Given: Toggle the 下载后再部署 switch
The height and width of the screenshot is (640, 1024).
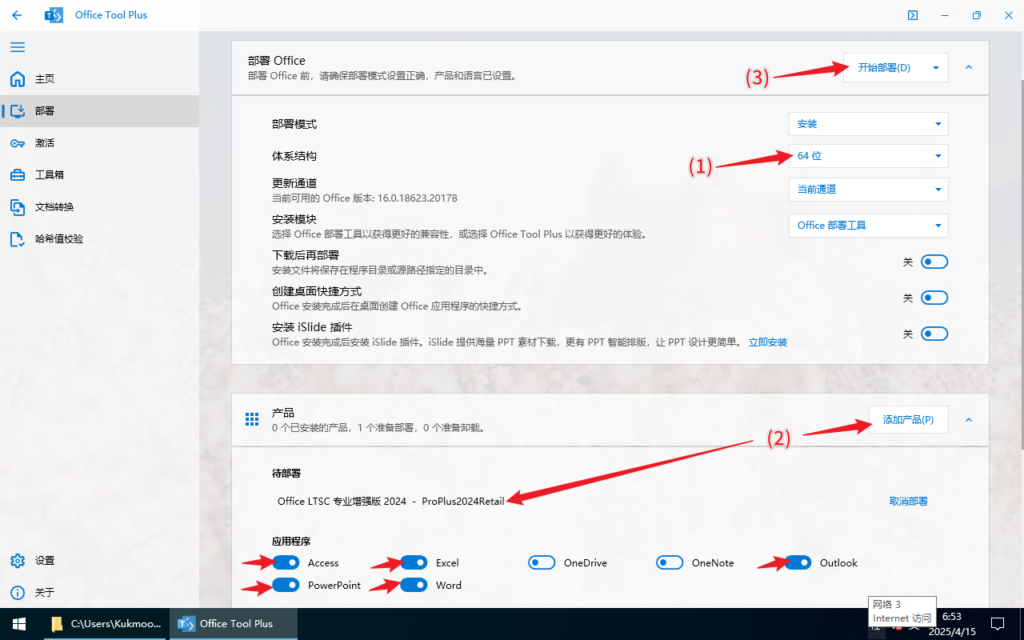Looking at the screenshot, I should (934, 262).
